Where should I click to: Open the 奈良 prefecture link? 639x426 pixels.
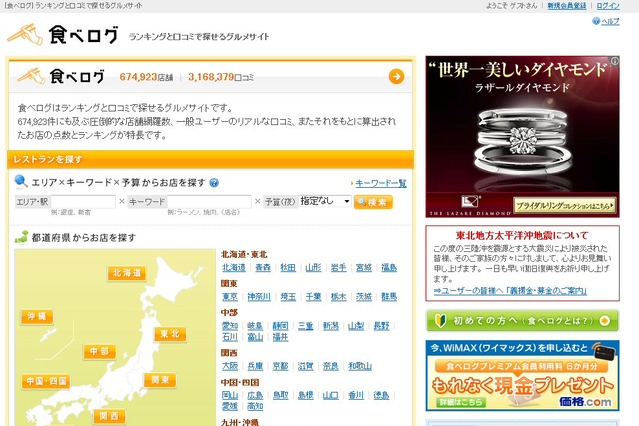coord(331,366)
